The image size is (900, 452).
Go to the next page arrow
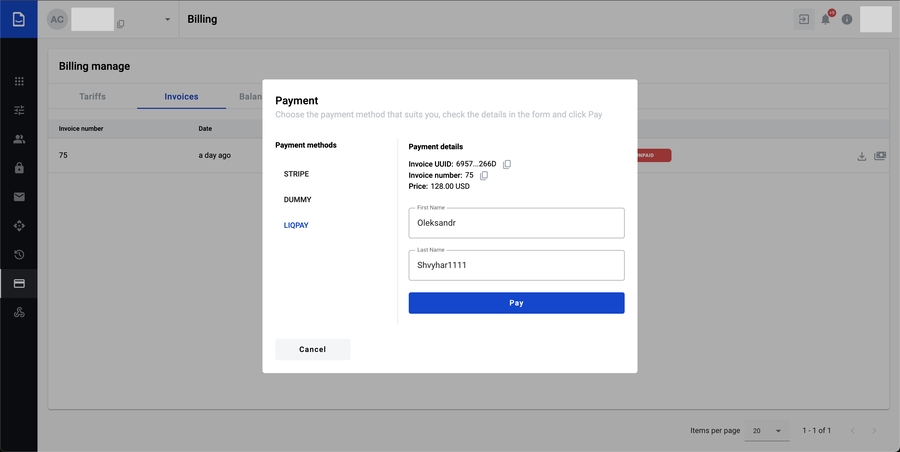pyautogui.click(x=874, y=430)
